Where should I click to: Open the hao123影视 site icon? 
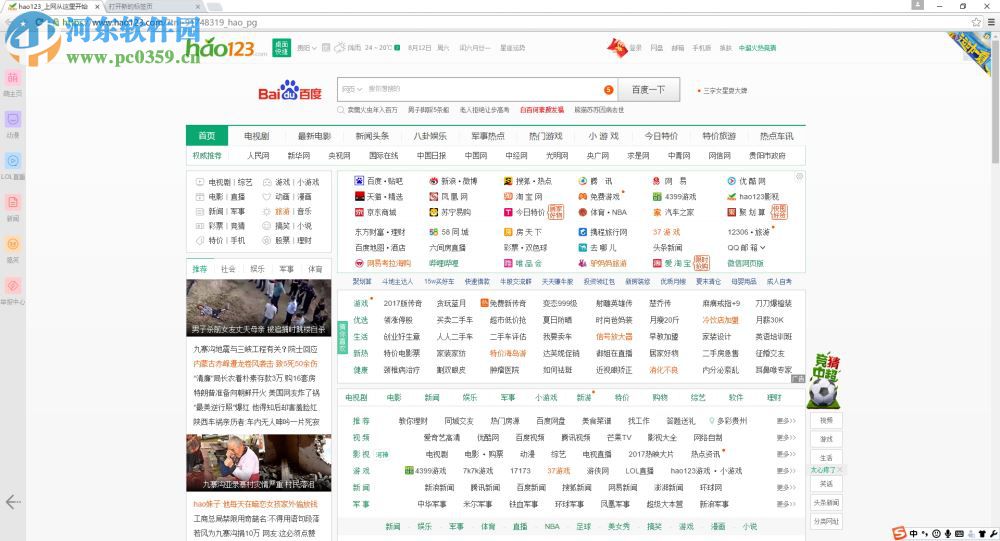(732, 196)
